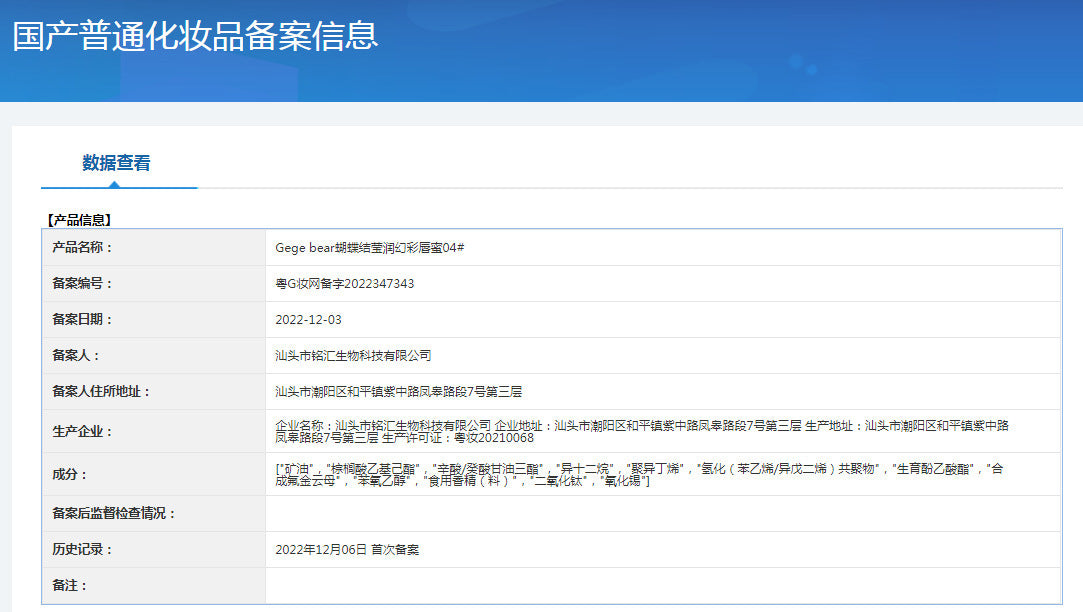Click the 国产普通化妆品备案信息 page title
Screen dimensions: 1083x612
point(195,36)
